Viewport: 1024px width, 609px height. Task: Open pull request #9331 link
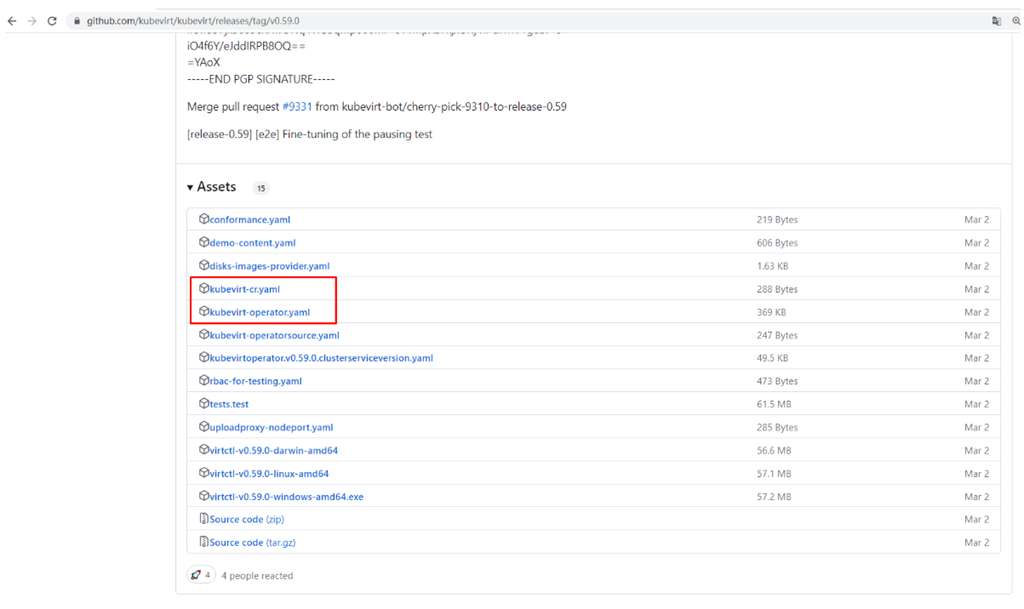297,106
